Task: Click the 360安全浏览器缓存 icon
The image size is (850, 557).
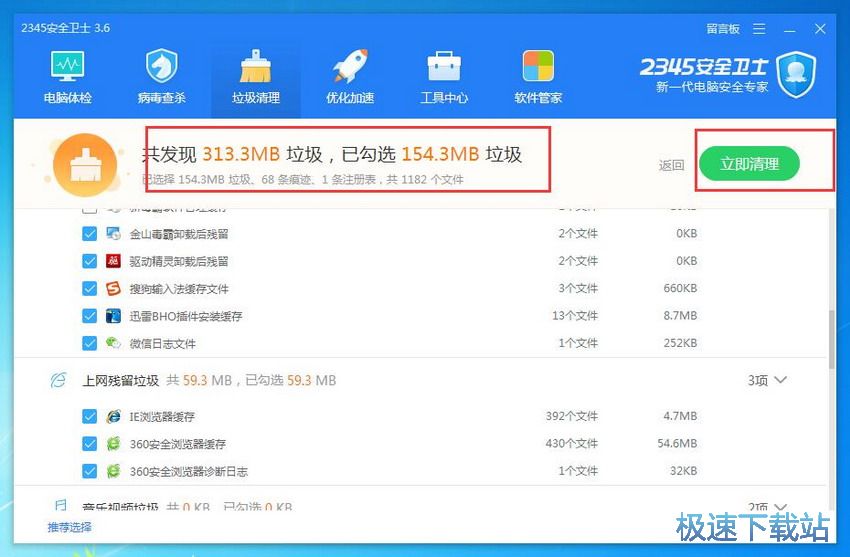Action: click(113, 444)
